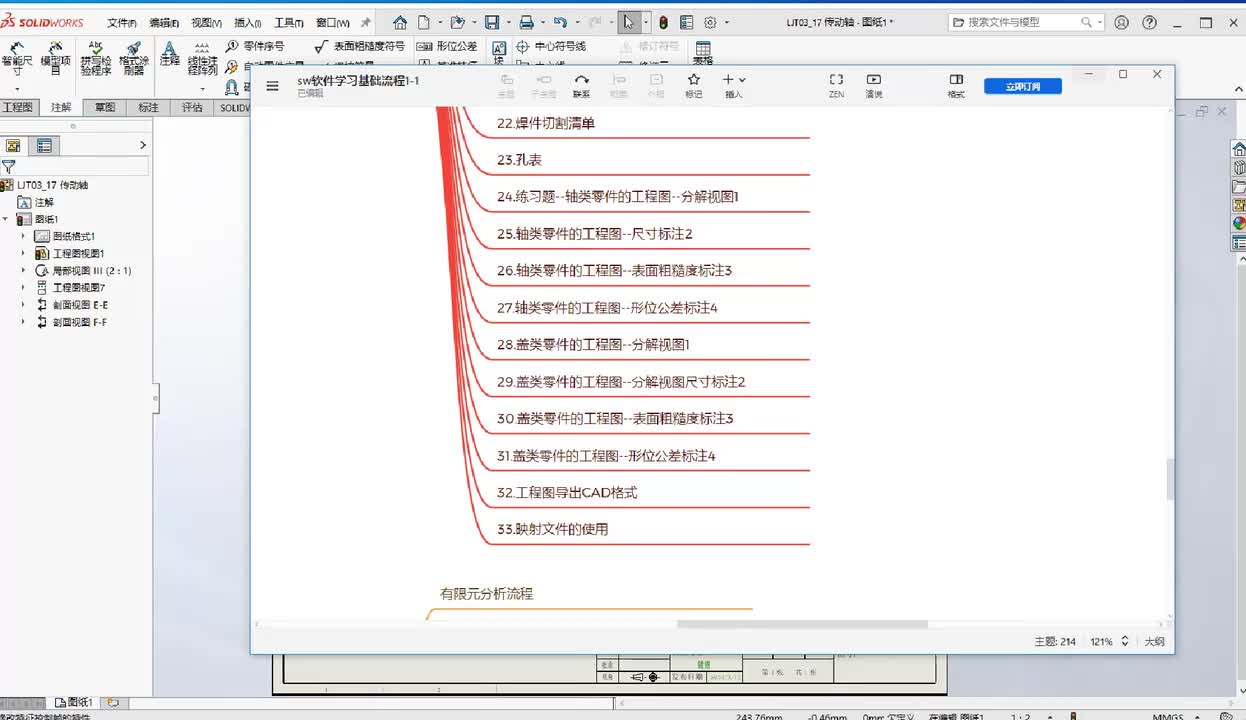The width and height of the screenshot is (1246, 720).
Task: Select topic 33.映射文件的使用
Action: (552, 529)
